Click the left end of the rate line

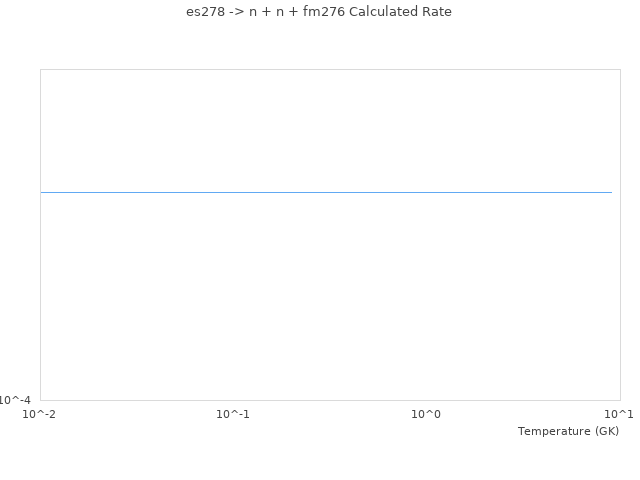coord(42,192)
